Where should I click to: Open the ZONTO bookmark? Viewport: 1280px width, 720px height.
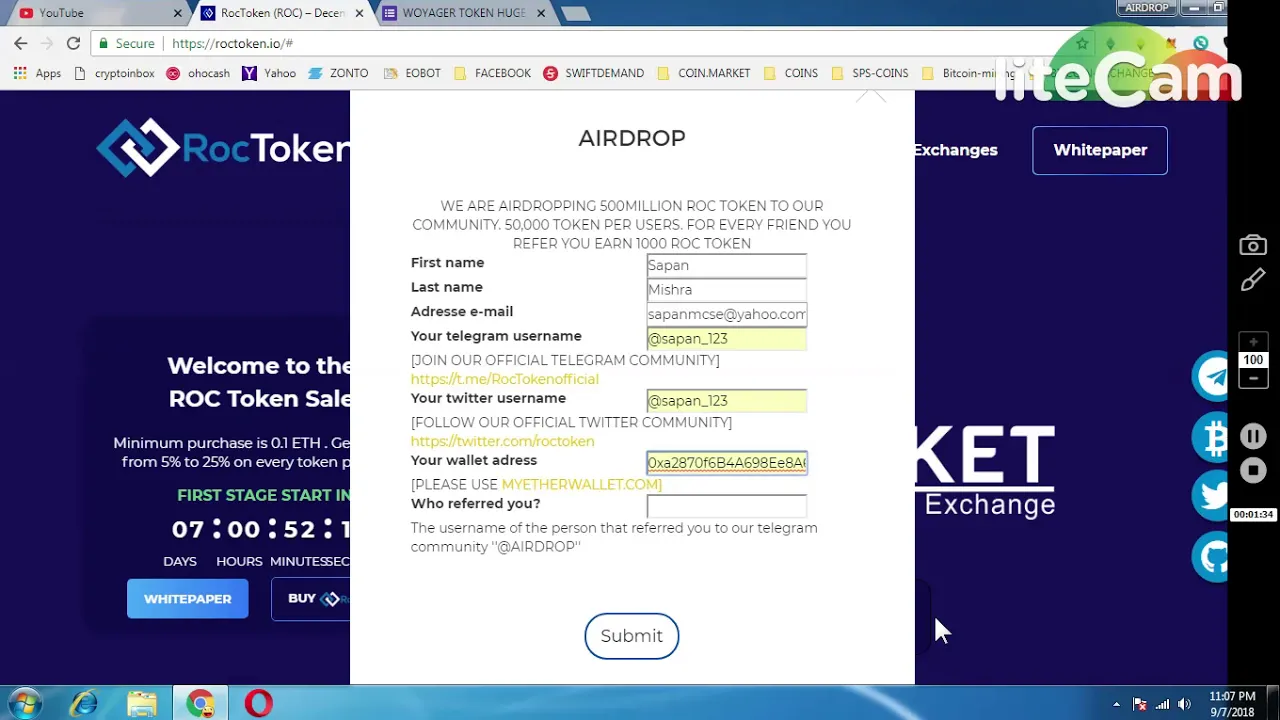pyautogui.click(x=338, y=73)
